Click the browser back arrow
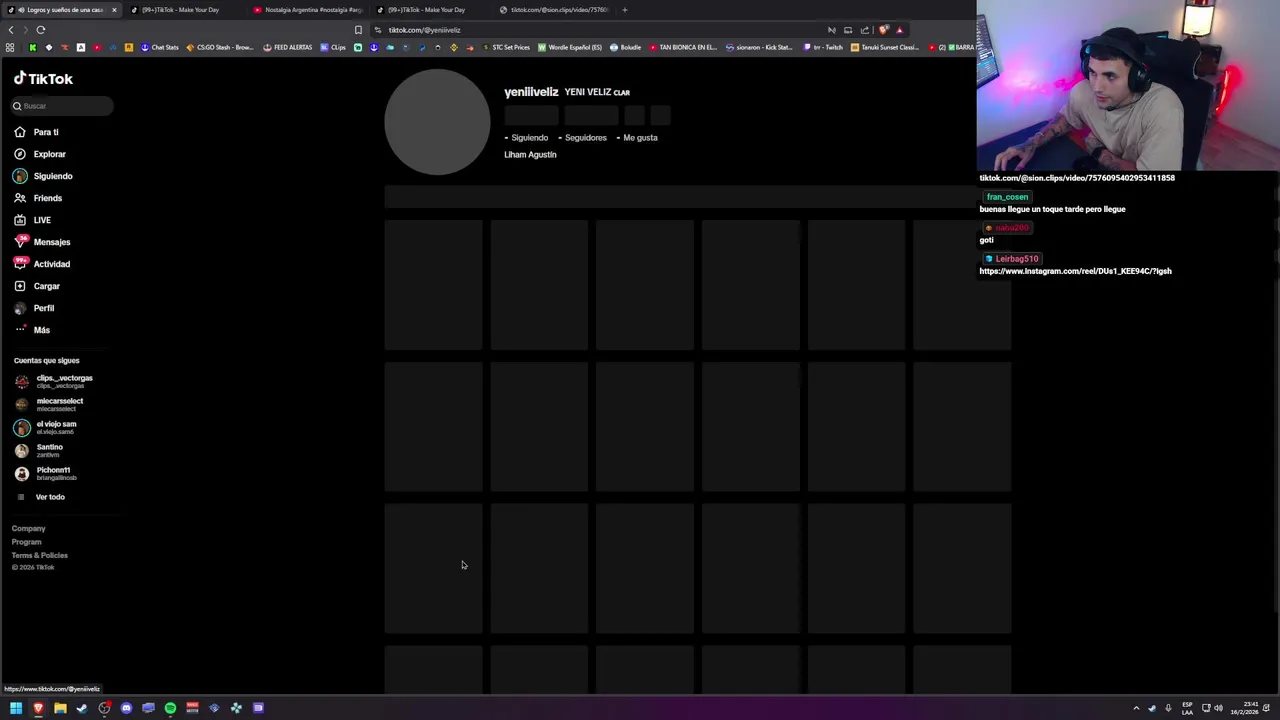 click(x=11, y=30)
